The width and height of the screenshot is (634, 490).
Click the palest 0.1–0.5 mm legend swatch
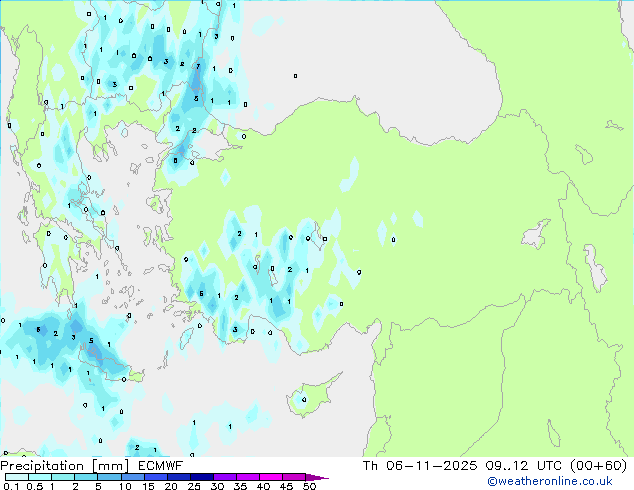[x=17, y=477]
